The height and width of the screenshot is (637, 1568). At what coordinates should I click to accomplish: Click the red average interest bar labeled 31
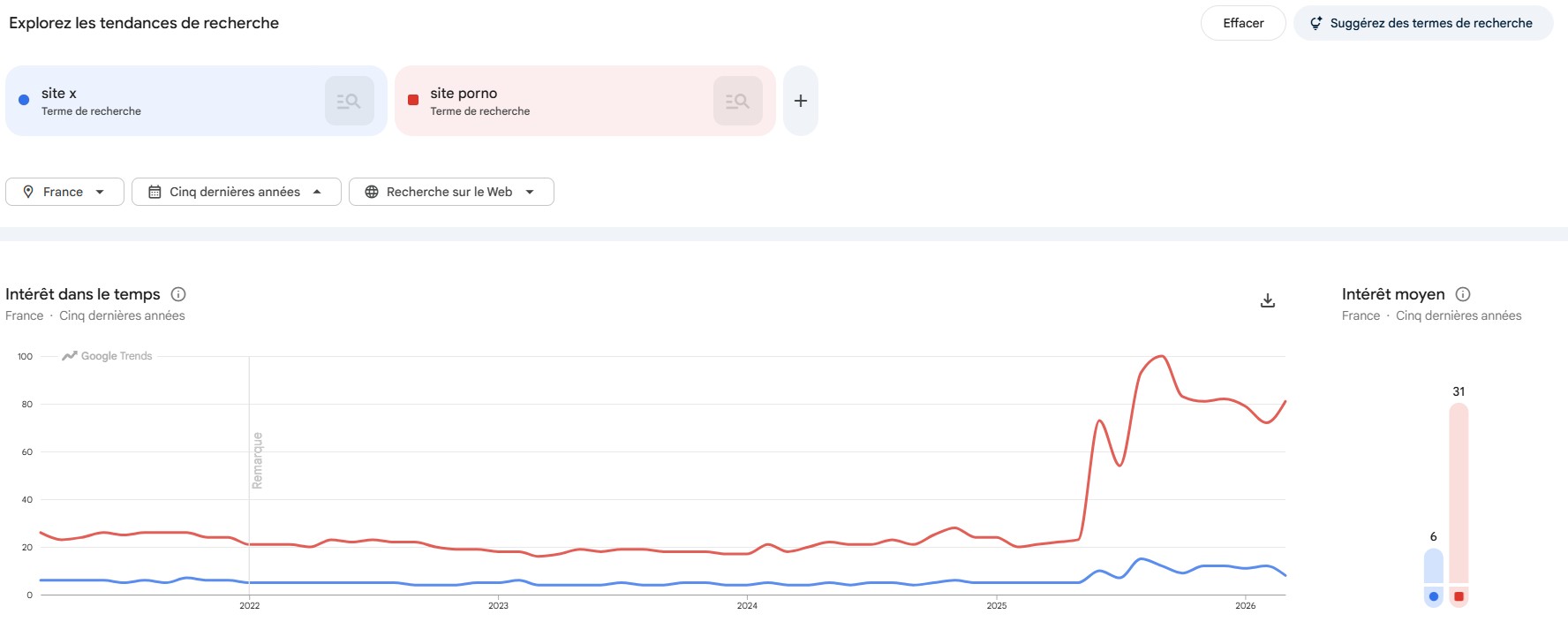[1459, 493]
